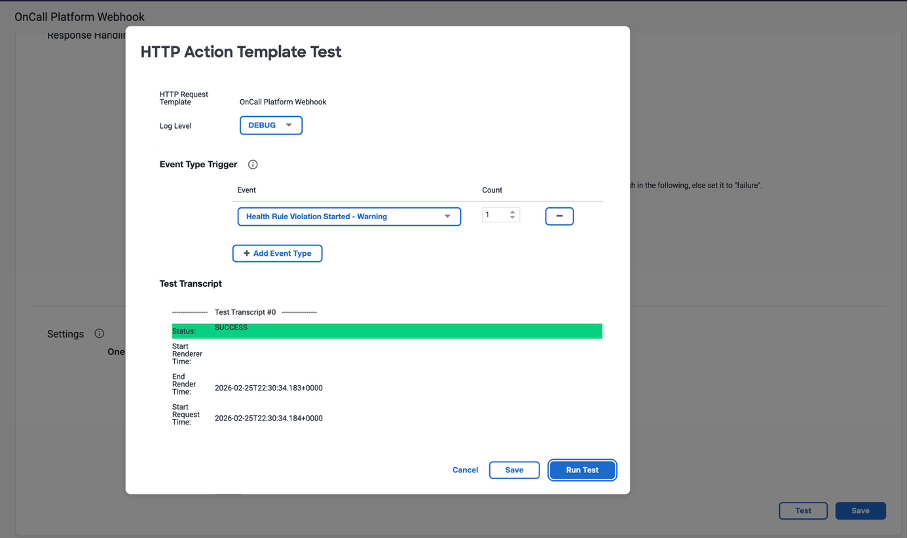Decrease event Count with the down arrow

point(513,219)
